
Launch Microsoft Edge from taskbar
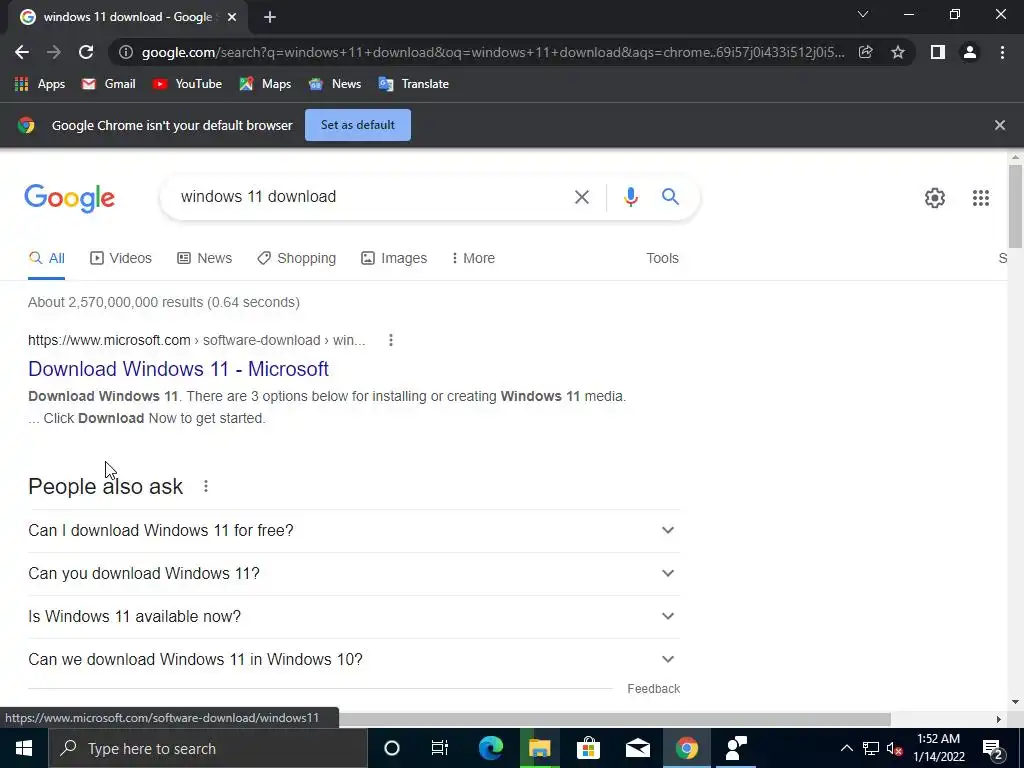point(490,748)
